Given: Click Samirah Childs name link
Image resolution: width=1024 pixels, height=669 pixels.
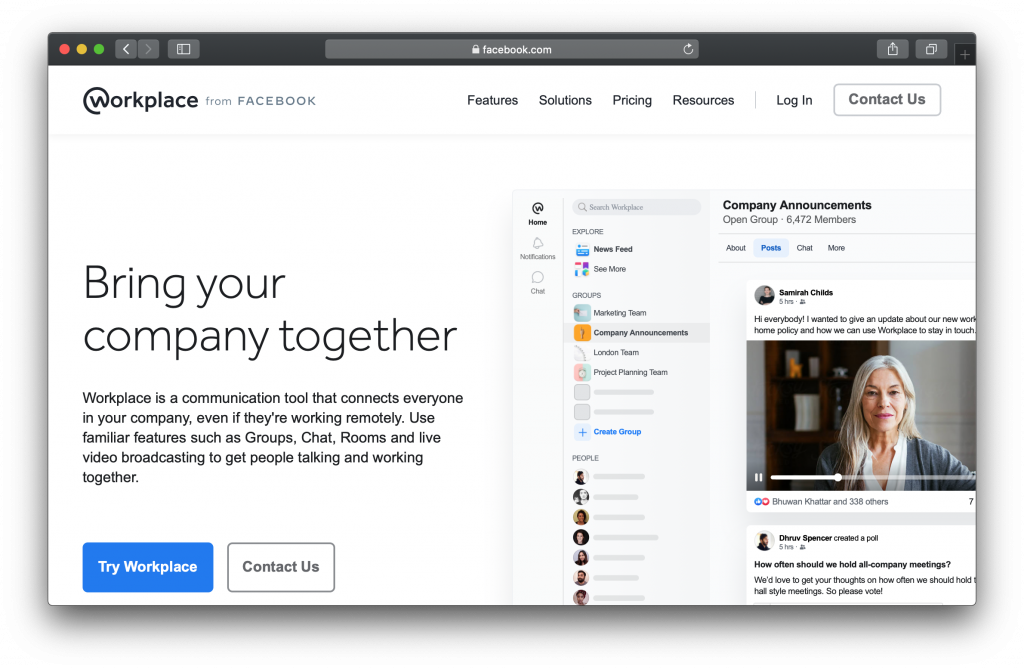Looking at the screenshot, I should (806, 293).
